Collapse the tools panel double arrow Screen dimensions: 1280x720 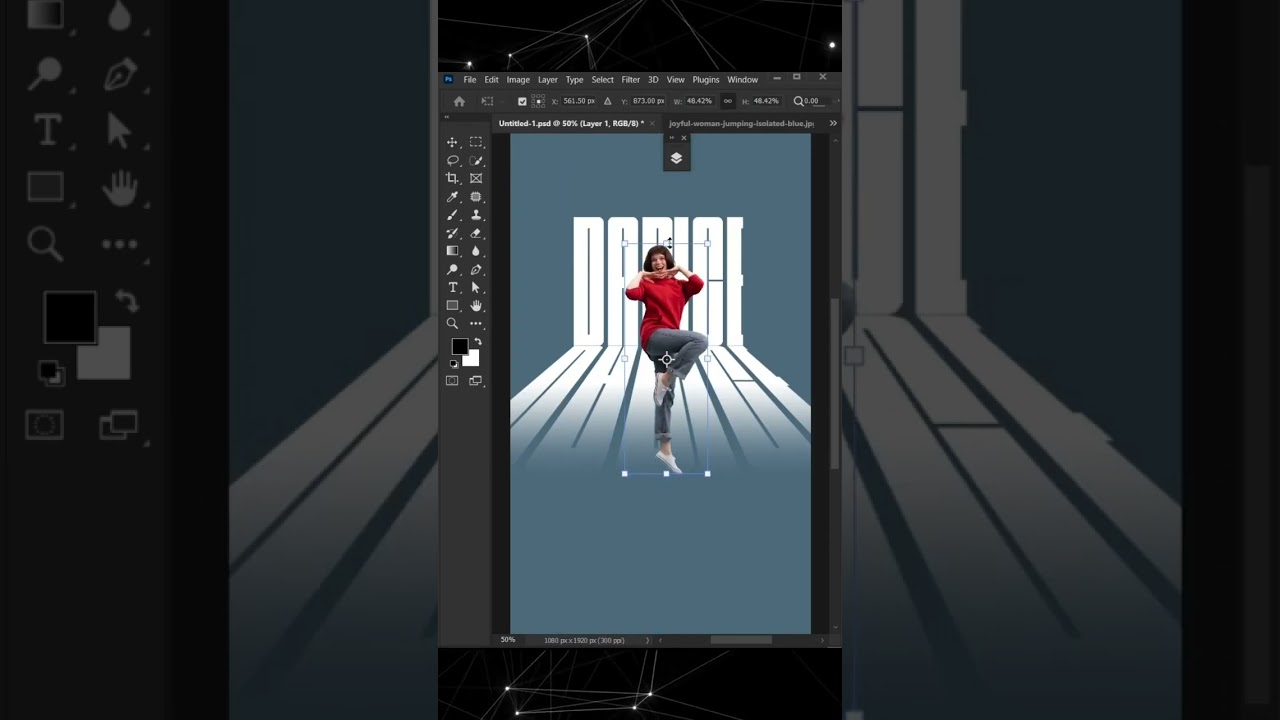pos(447,117)
